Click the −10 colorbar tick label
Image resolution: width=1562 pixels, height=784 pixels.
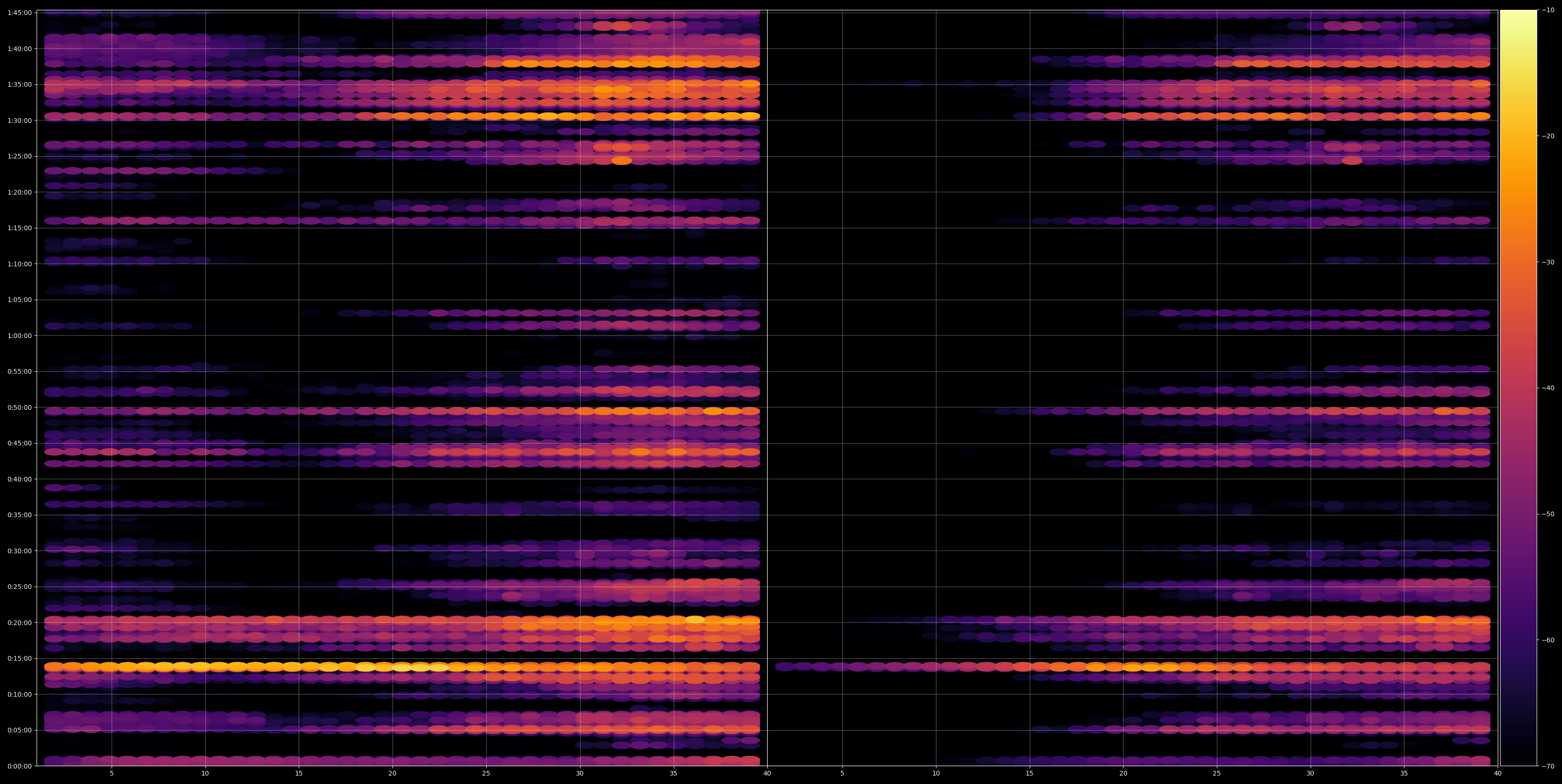click(x=1548, y=10)
